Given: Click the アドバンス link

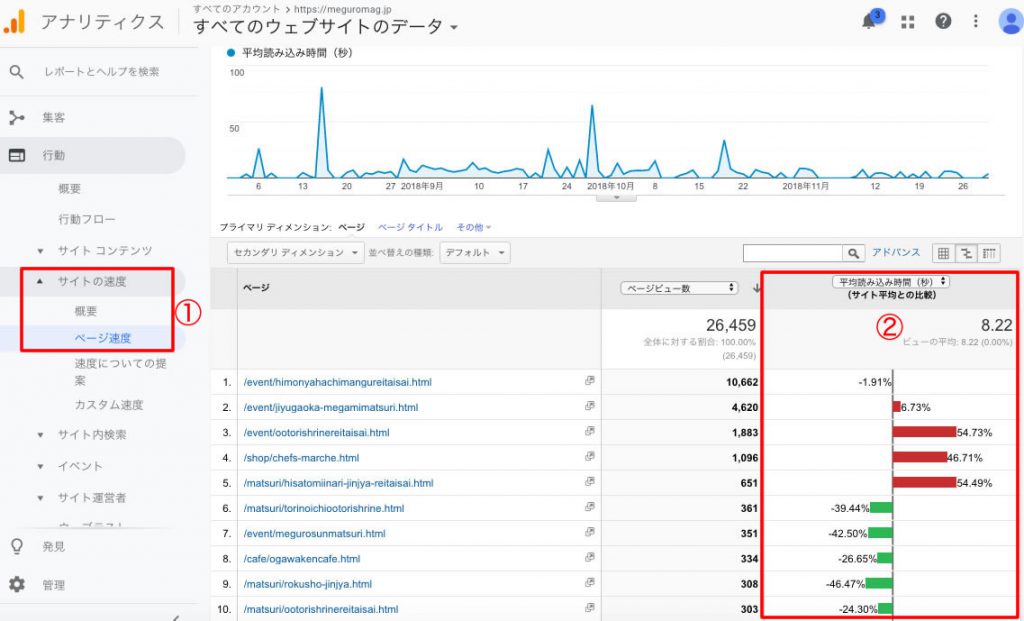Looking at the screenshot, I should 896,254.
